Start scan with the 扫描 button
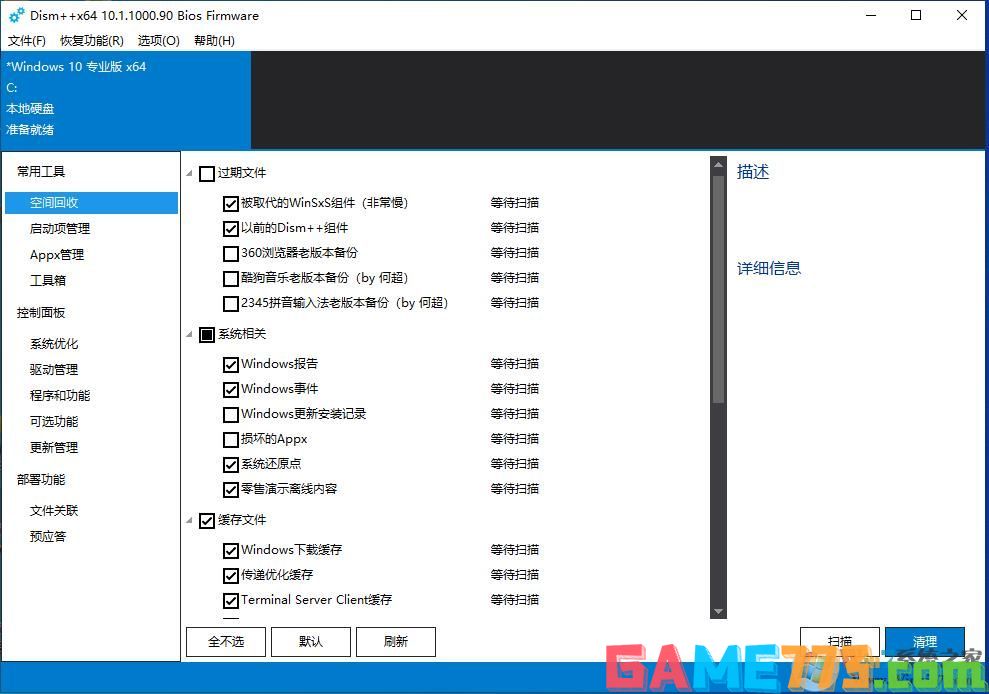This screenshot has width=989, height=694. (x=840, y=642)
